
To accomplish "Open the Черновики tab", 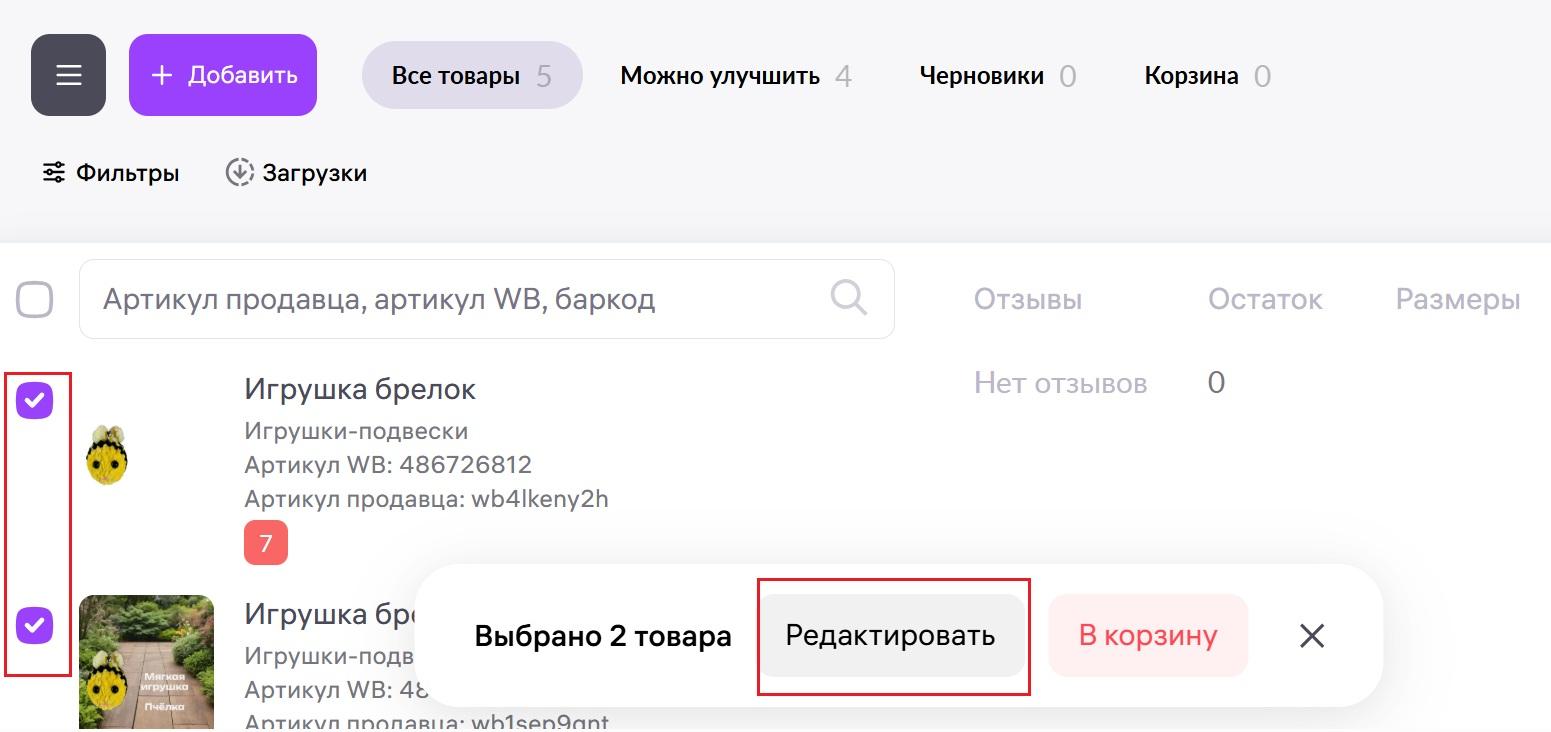I will [x=998, y=76].
